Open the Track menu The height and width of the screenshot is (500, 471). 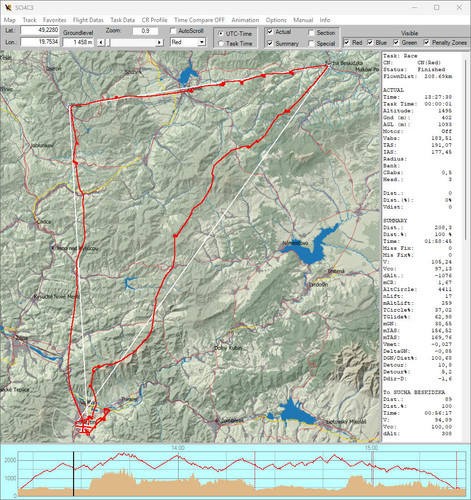pos(29,20)
